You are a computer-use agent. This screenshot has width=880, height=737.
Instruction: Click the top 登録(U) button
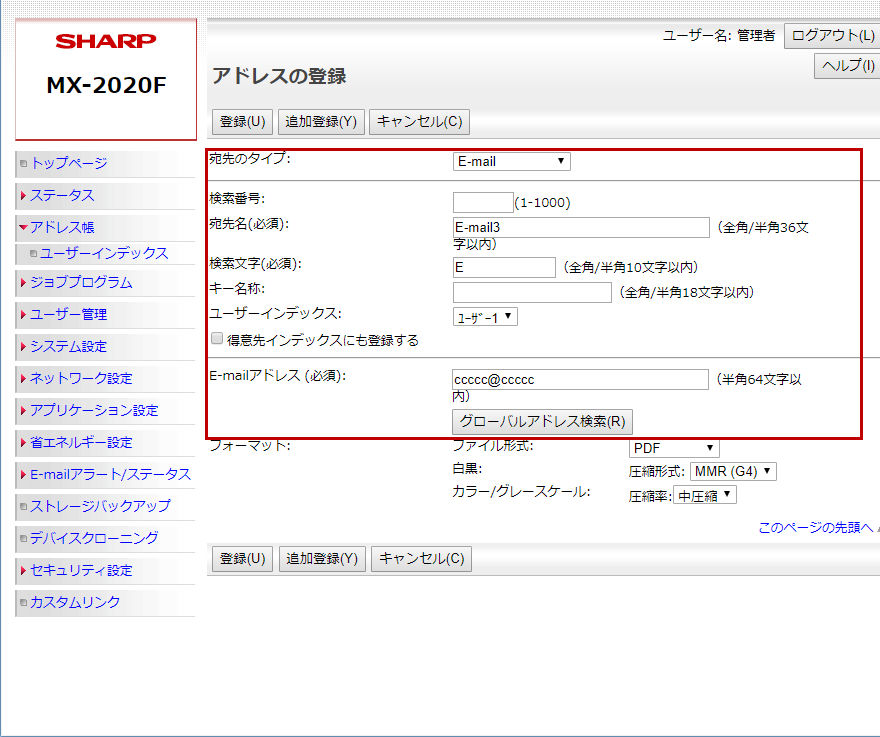(x=242, y=121)
